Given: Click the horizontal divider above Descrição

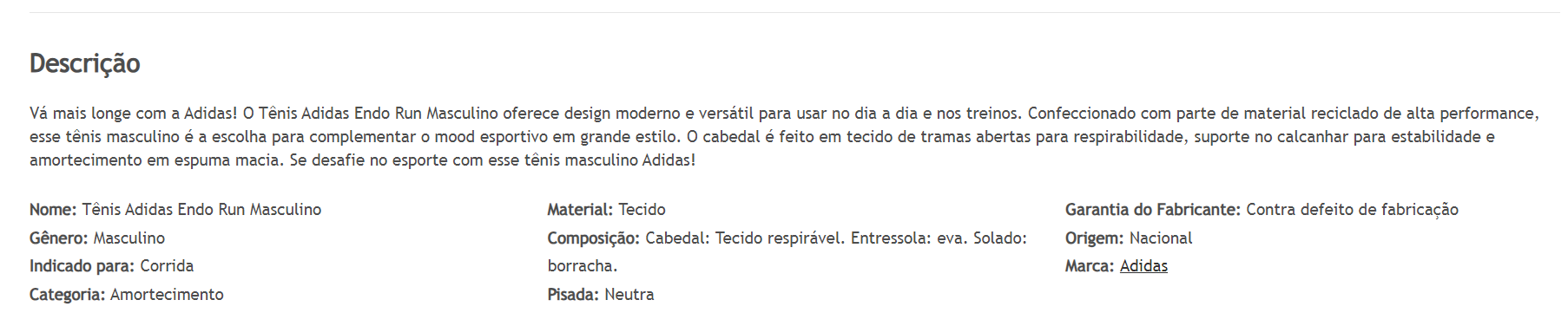Looking at the screenshot, I should [794, 12].
